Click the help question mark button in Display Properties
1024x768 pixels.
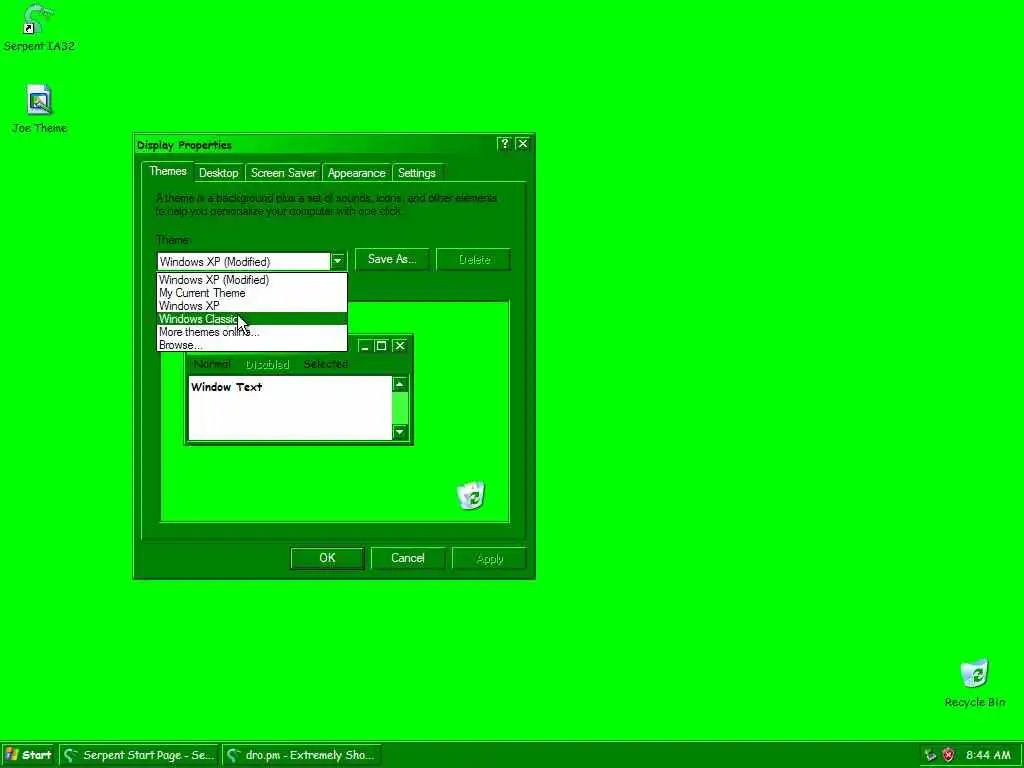point(504,144)
